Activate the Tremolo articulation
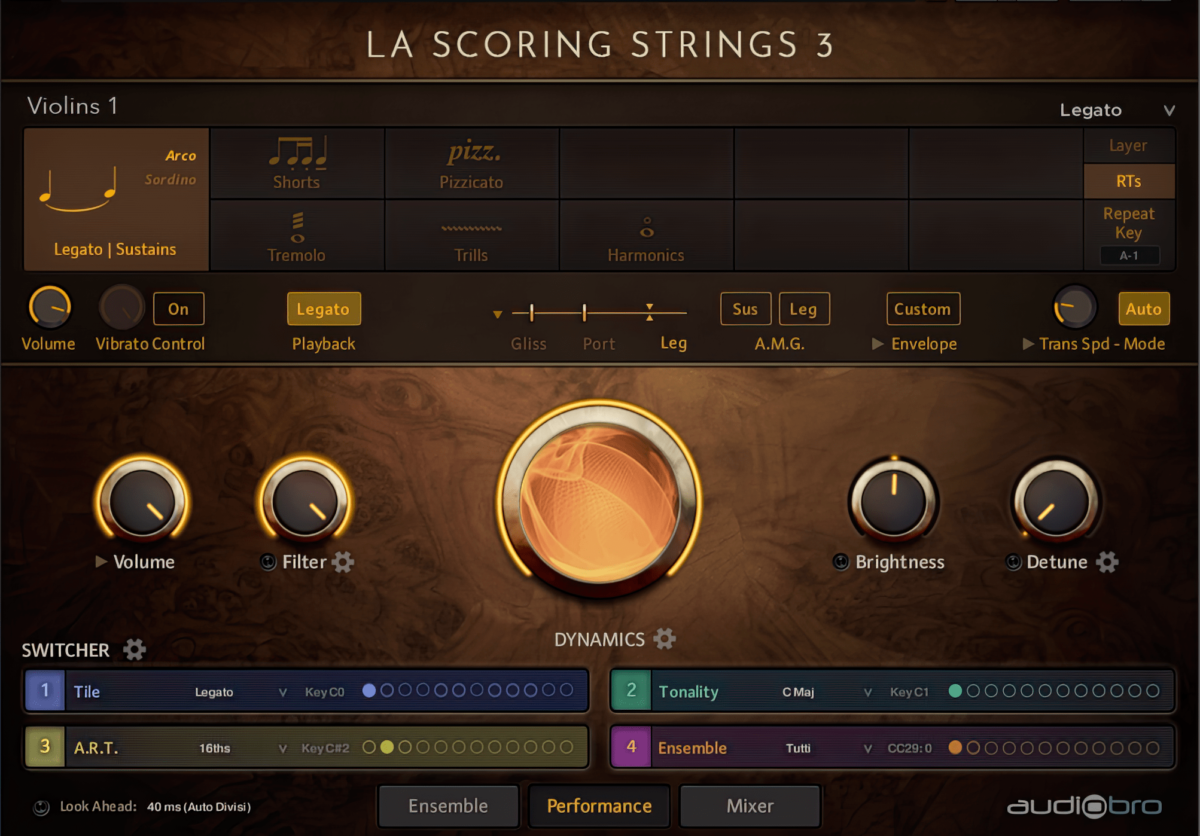1200x836 pixels. pos(296,235)
